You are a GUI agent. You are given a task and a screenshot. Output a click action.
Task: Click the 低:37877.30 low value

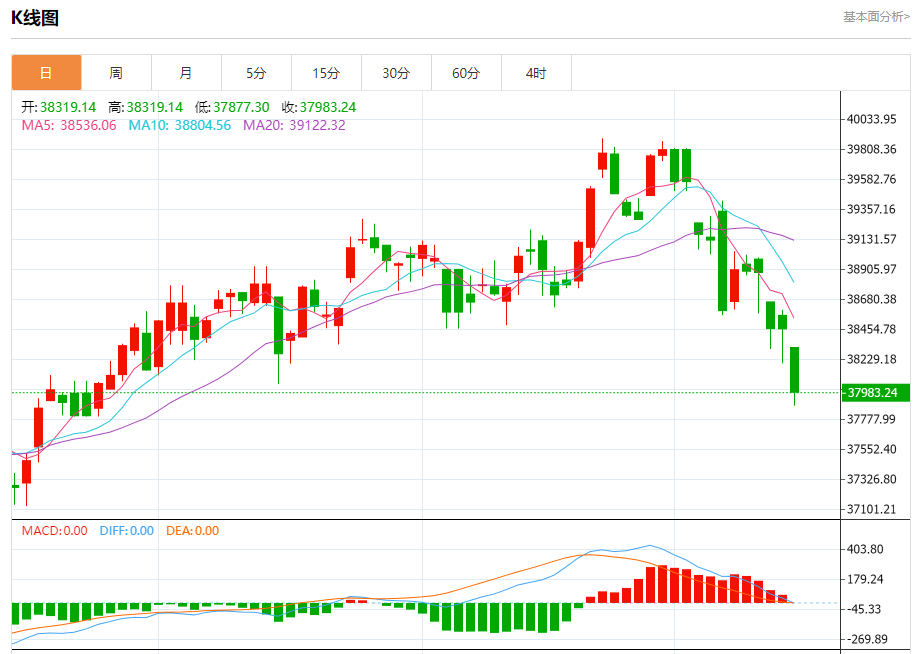(232, 107)
